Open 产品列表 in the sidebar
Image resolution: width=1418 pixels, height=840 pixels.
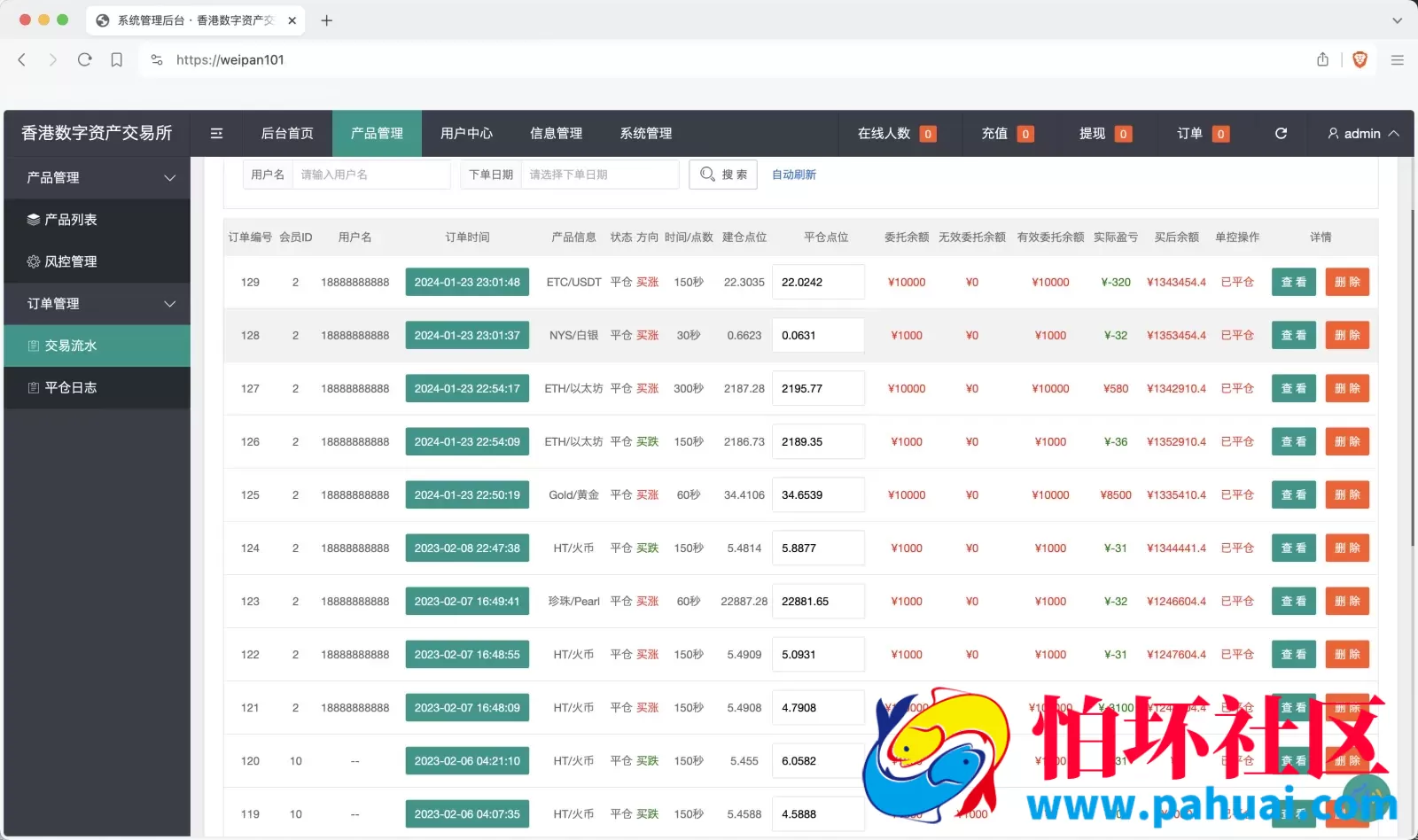pyautogui.click(x=97, y=219)
